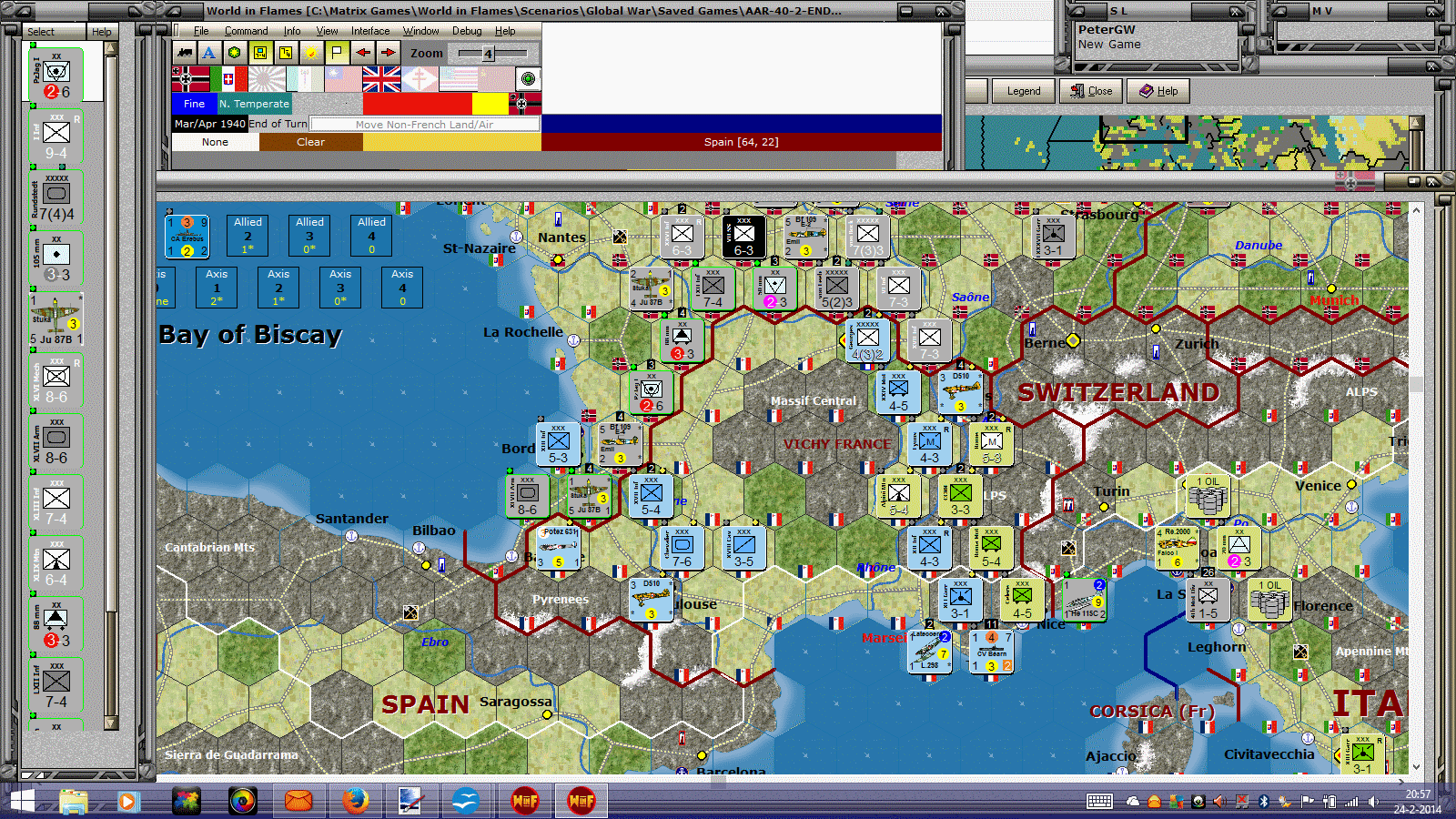This screenshot has width=1456, height=819.
Task: Click the Axis 4 sea box
Action: coord(402,287)
